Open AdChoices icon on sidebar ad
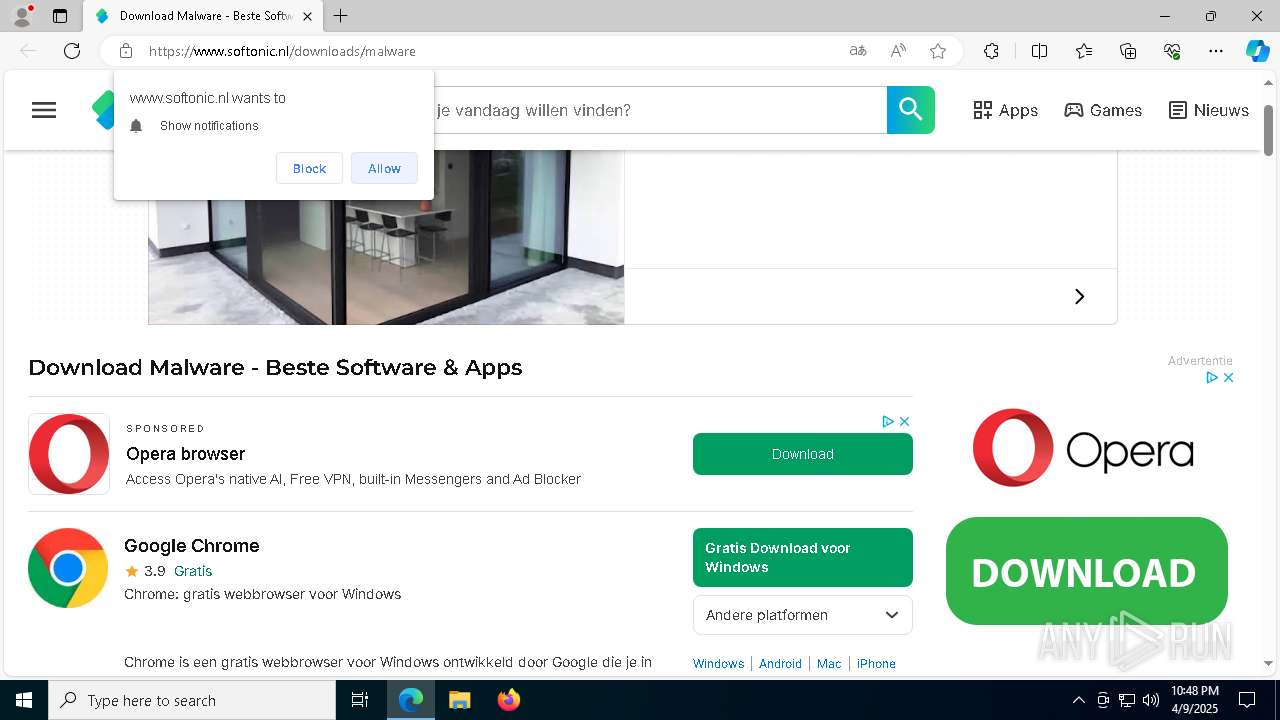This screenshot has width=1280, height=720. coord(1211,377)
